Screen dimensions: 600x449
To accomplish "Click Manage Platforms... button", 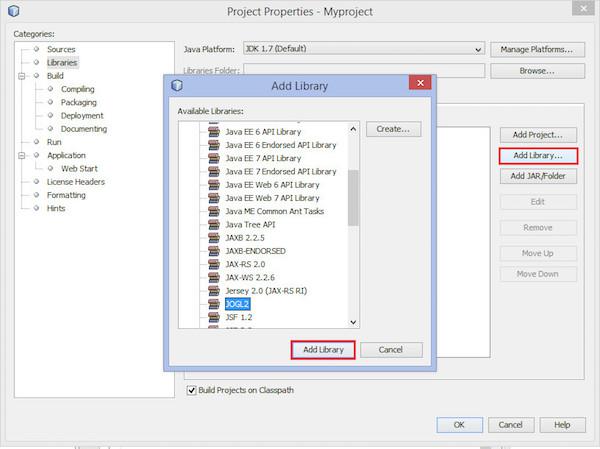I will 537,49.
